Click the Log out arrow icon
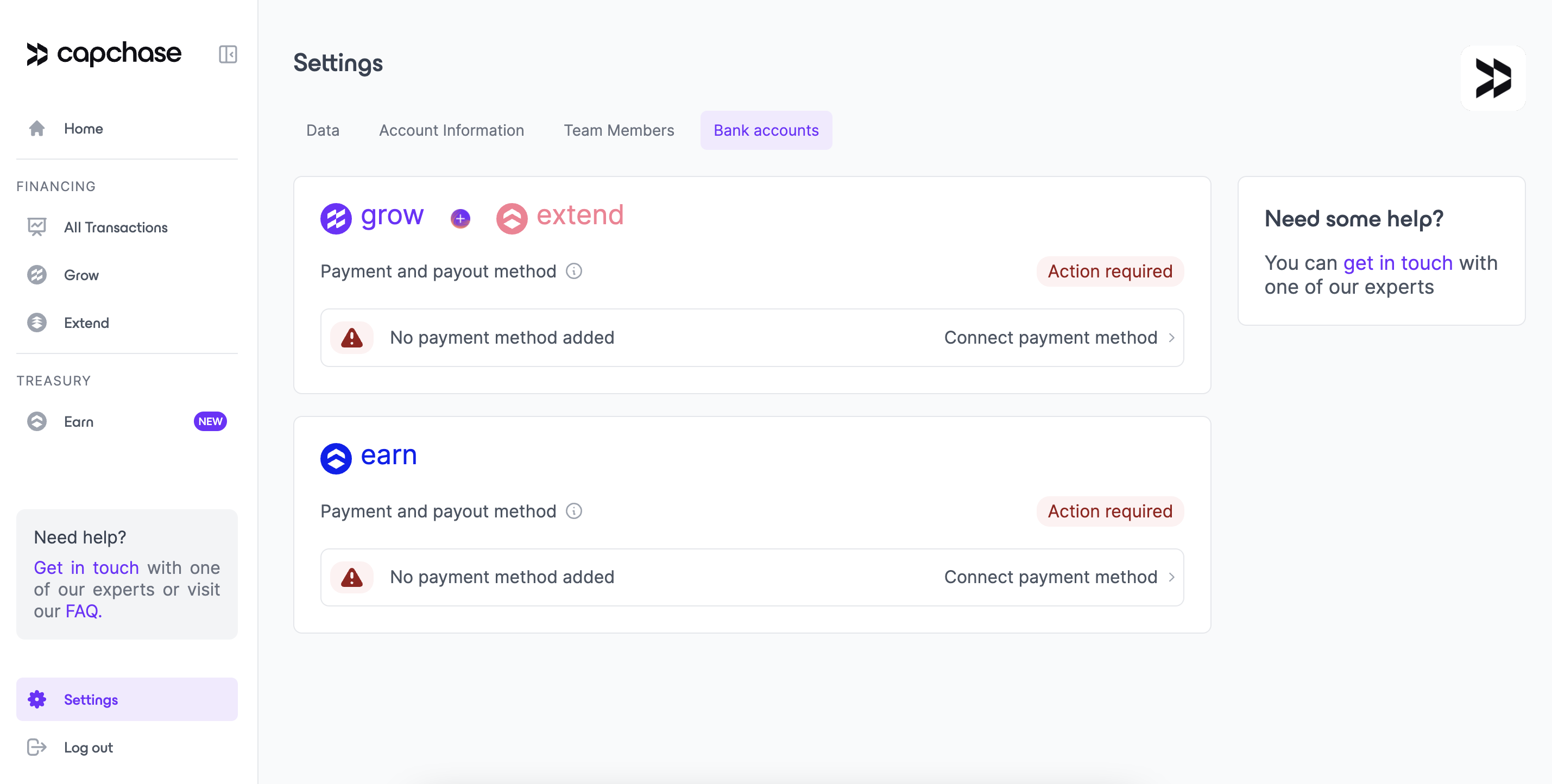1552x784 pixels. (x=37, y=747)
